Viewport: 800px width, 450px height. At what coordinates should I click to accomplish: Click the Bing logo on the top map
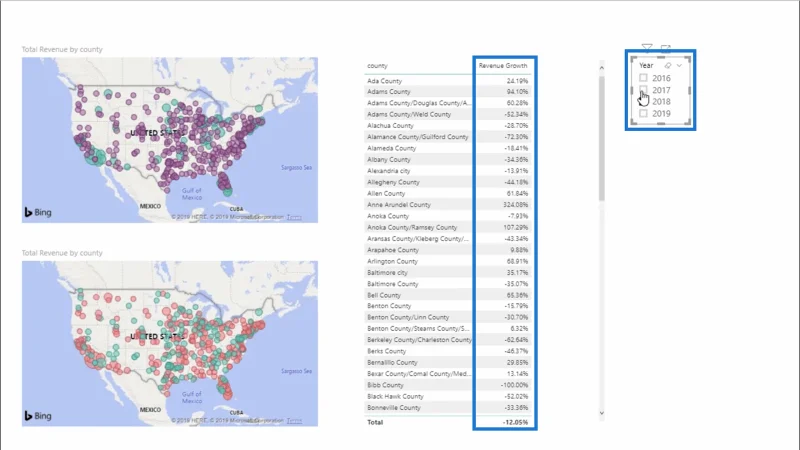pos(38,212)
